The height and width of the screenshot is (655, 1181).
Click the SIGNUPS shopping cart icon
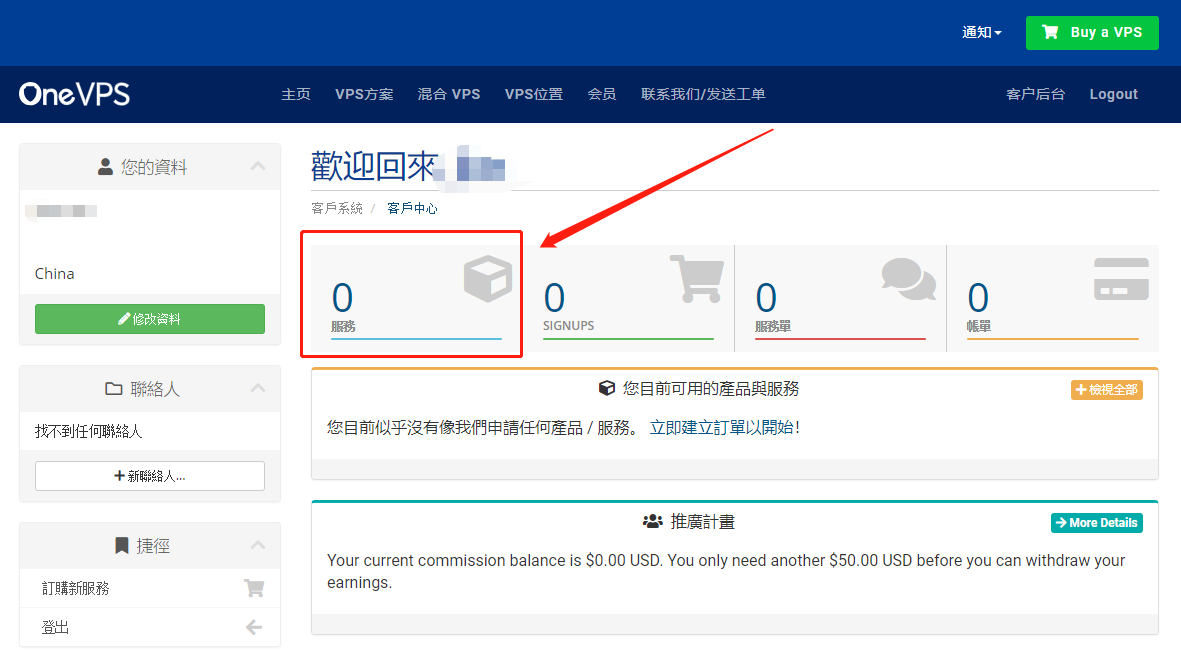pyautogui.click(x=696, y=278)
